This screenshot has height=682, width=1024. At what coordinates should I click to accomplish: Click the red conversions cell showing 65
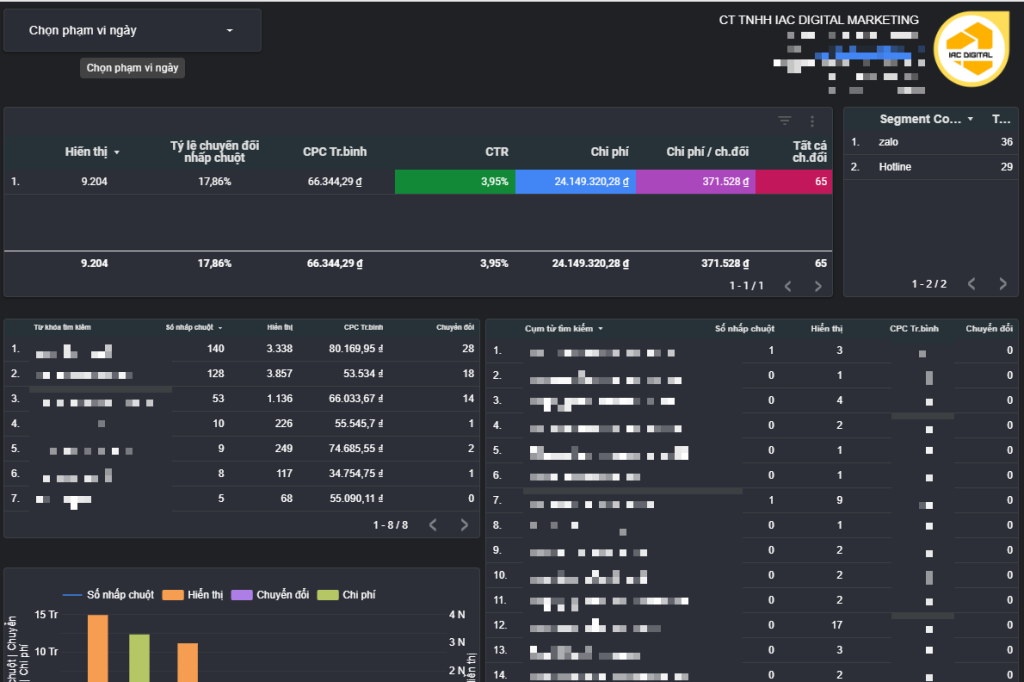coord(793,182)
